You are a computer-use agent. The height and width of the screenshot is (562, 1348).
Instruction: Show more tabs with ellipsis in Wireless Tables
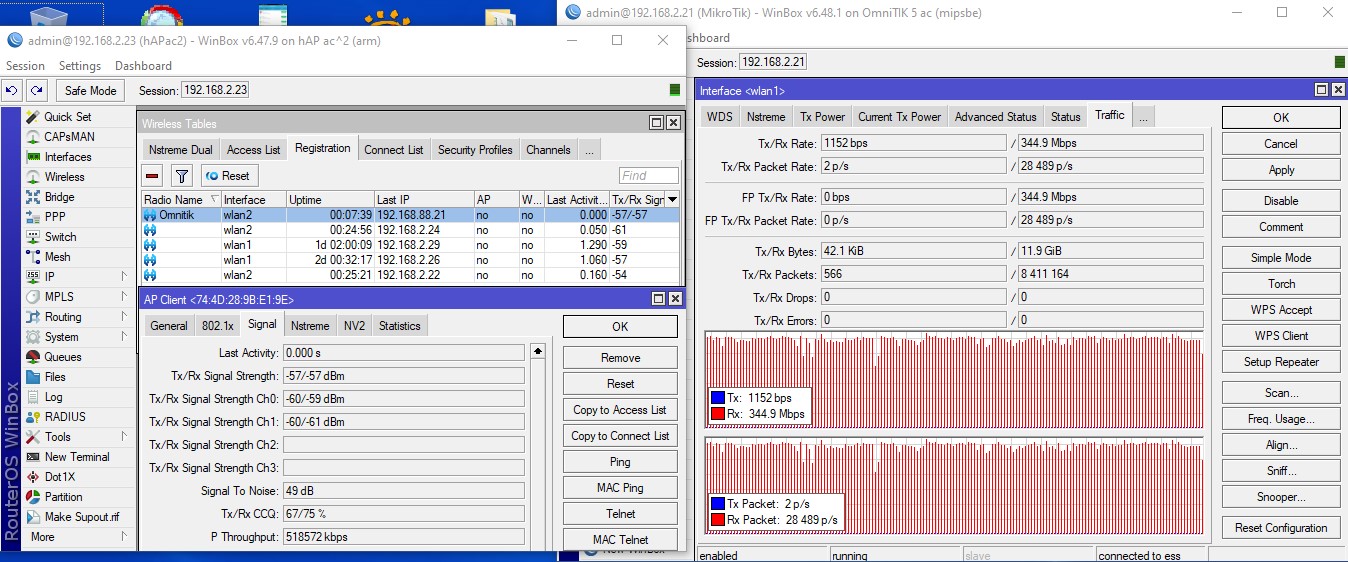click(x=590, y=150)
